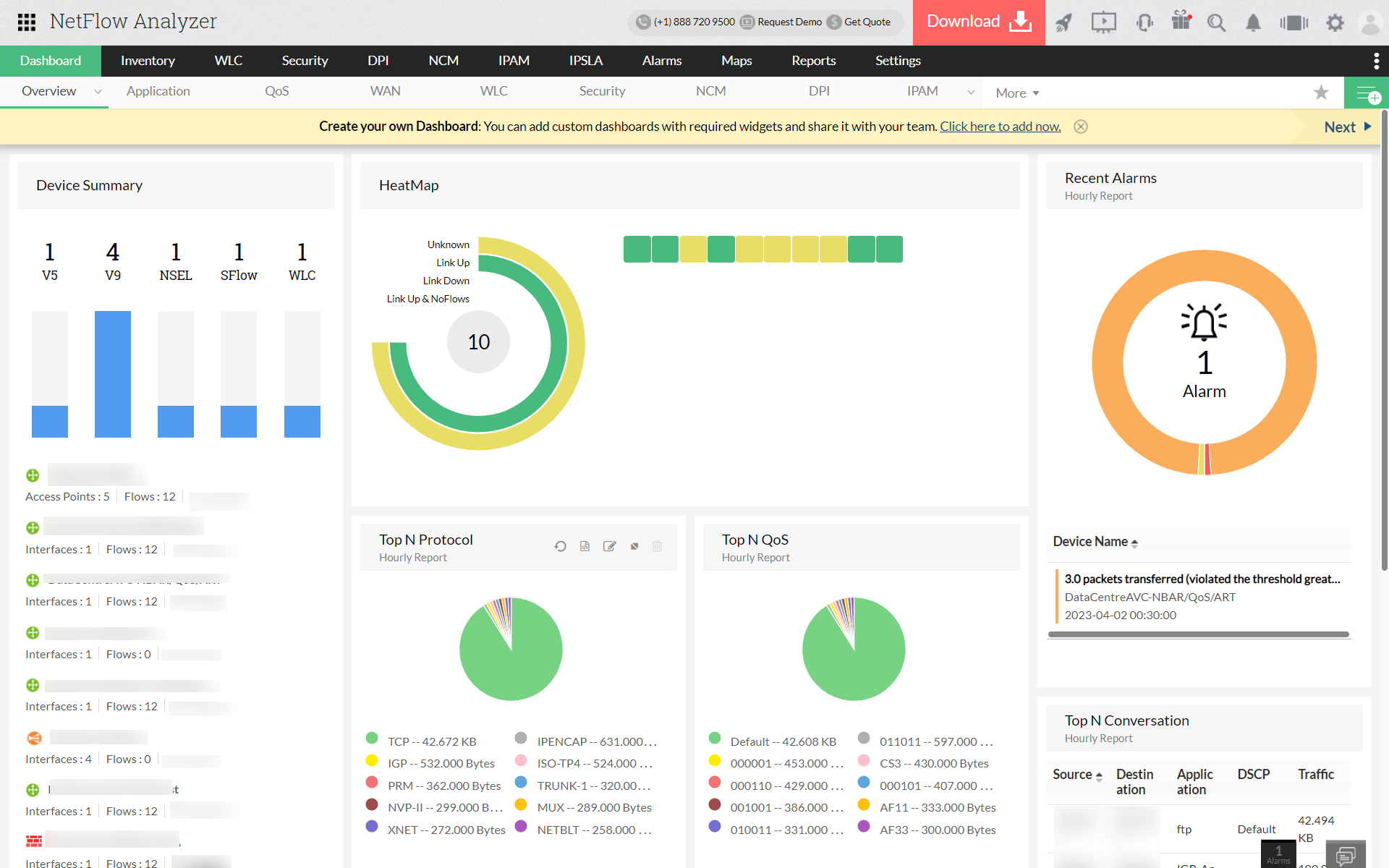Toggle the favorite star next to dashboard tabs
The height and width of the screenshot is (868, 1389).
1322,93
